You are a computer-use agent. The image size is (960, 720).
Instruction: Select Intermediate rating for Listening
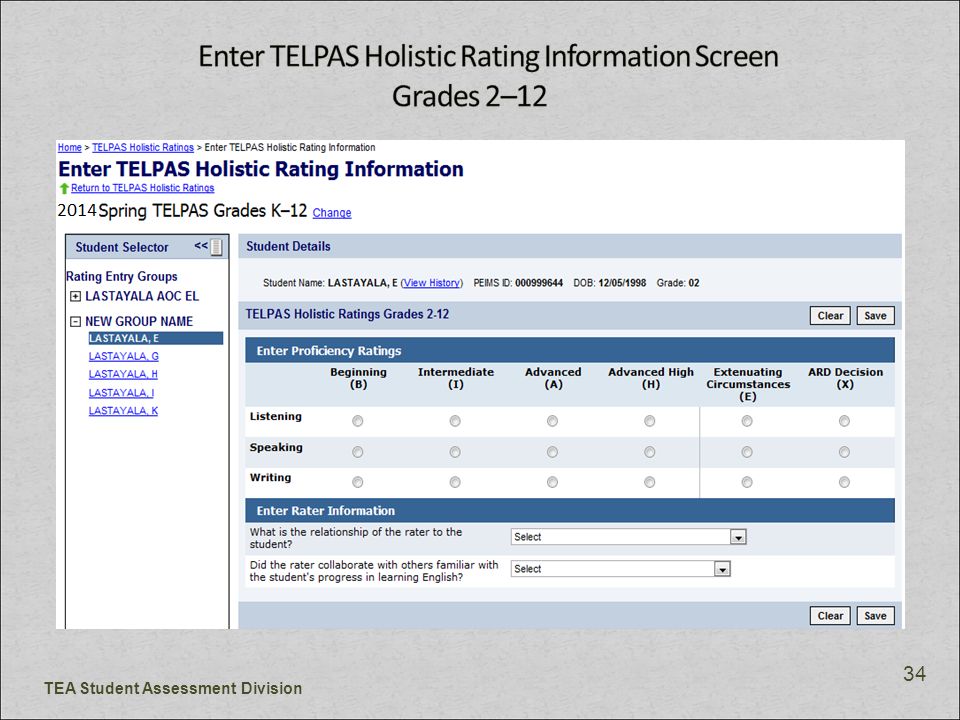pyautogui.click(x=455, y=421)
